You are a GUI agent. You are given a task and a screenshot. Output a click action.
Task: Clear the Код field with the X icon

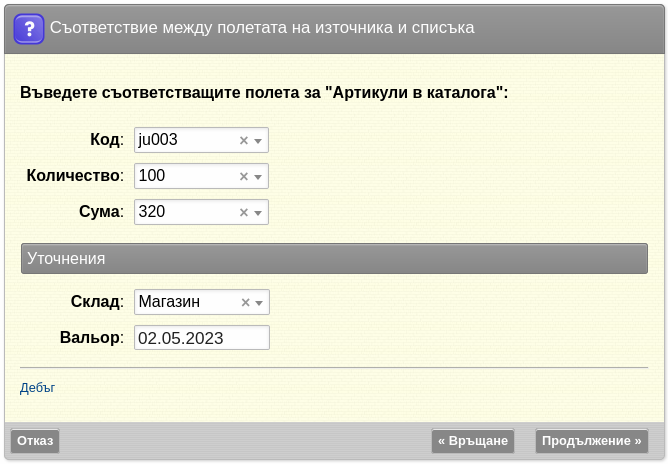[x=244, y=140]
